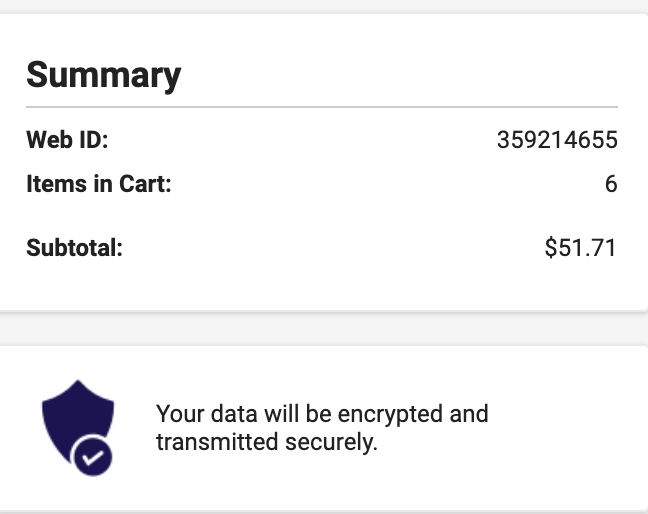Click the gray gap between the two cards
648x514 pixels.
(x=324, y=328)
